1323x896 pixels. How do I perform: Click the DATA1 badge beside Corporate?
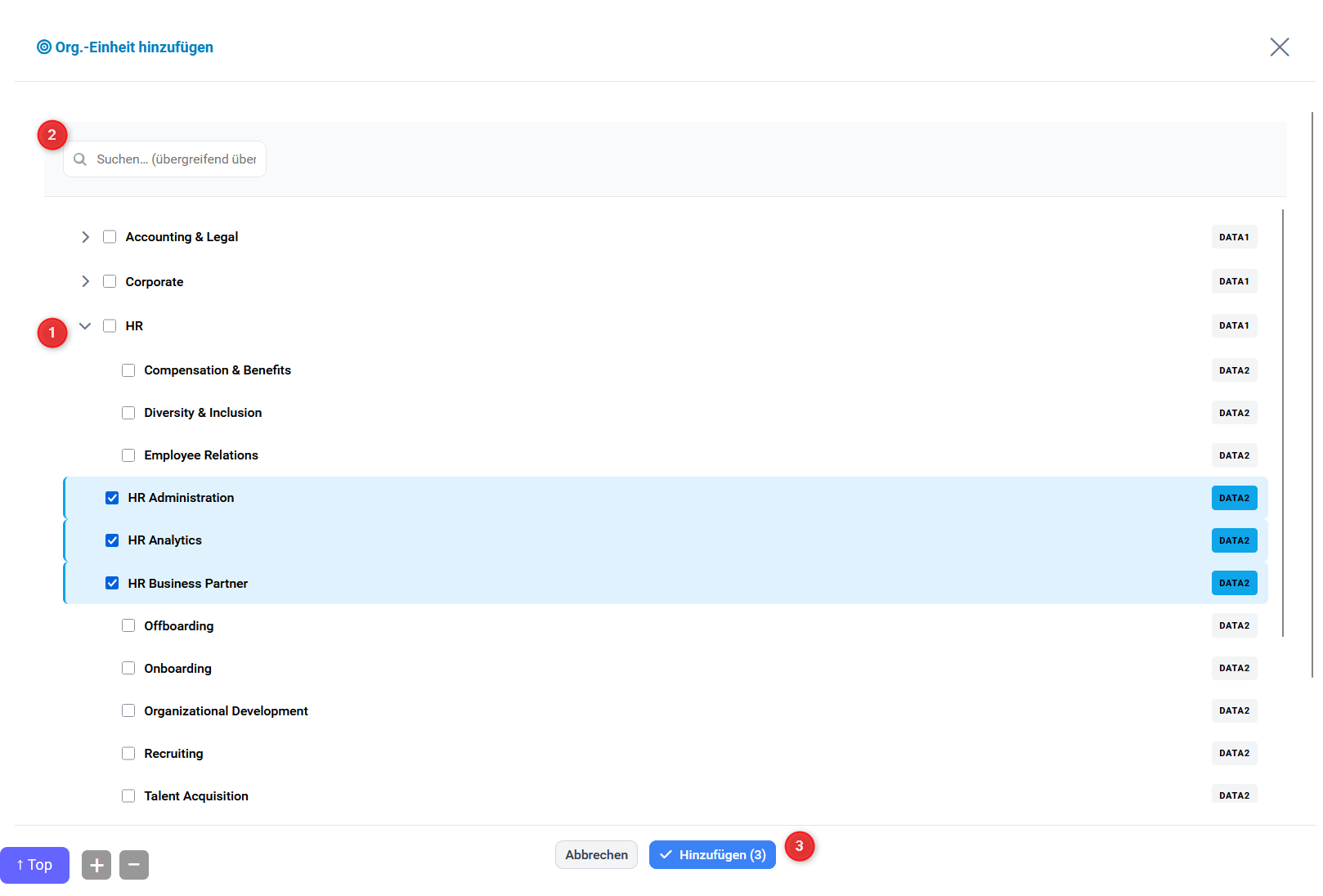(1234, 281)
